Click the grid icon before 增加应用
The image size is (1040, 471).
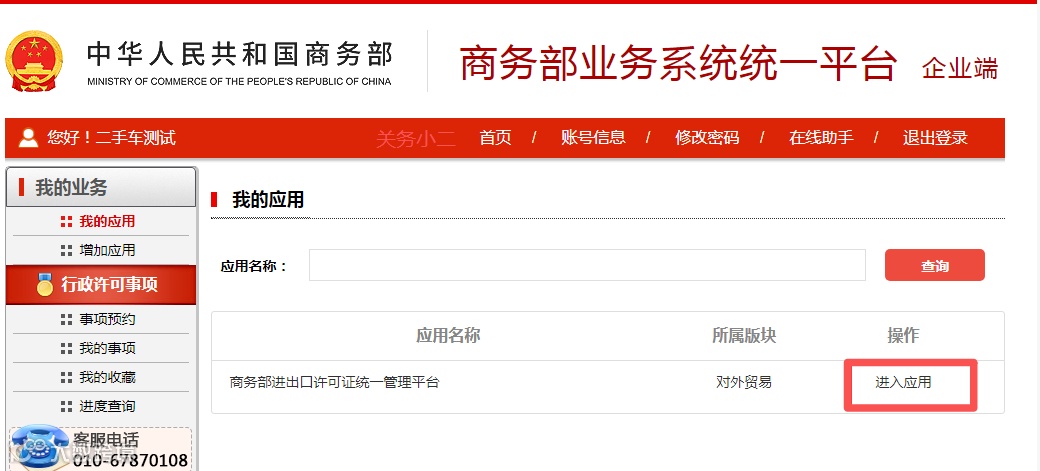click(x=66, y=251)
